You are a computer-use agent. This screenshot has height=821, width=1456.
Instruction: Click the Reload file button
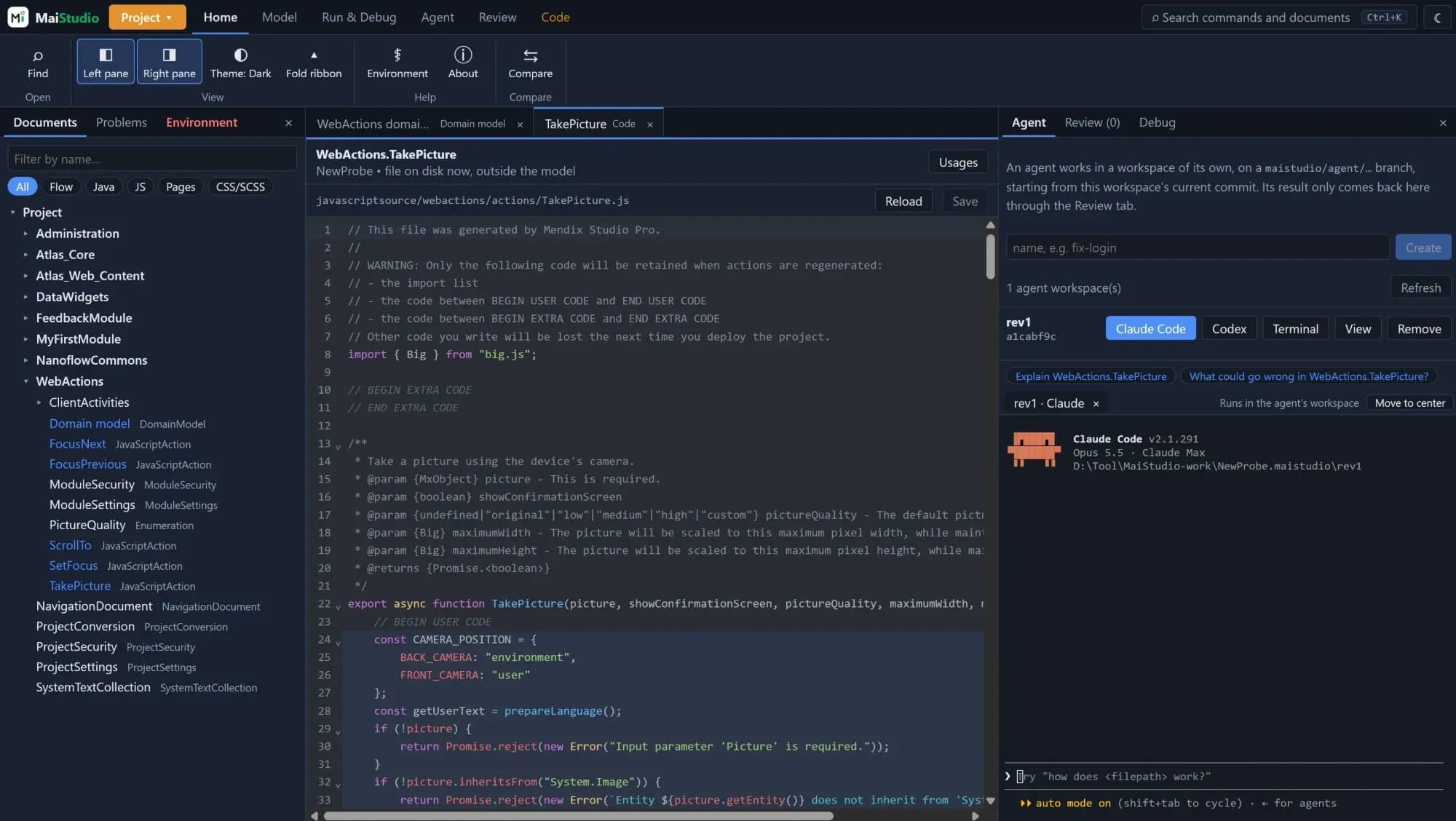point(903,202)
